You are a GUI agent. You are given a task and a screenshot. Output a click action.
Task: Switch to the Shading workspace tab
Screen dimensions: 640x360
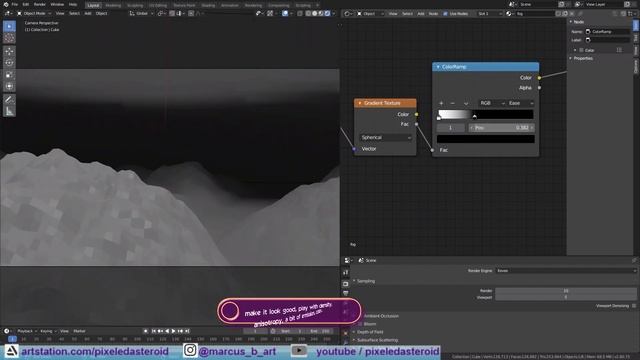tap(208, 5)
